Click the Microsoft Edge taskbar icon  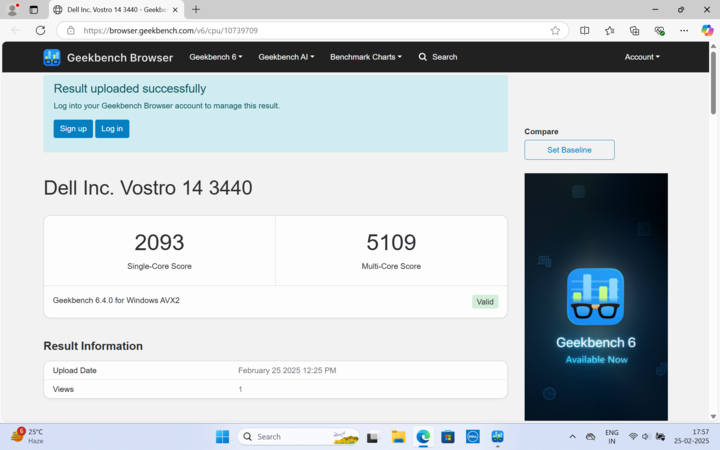423,437
